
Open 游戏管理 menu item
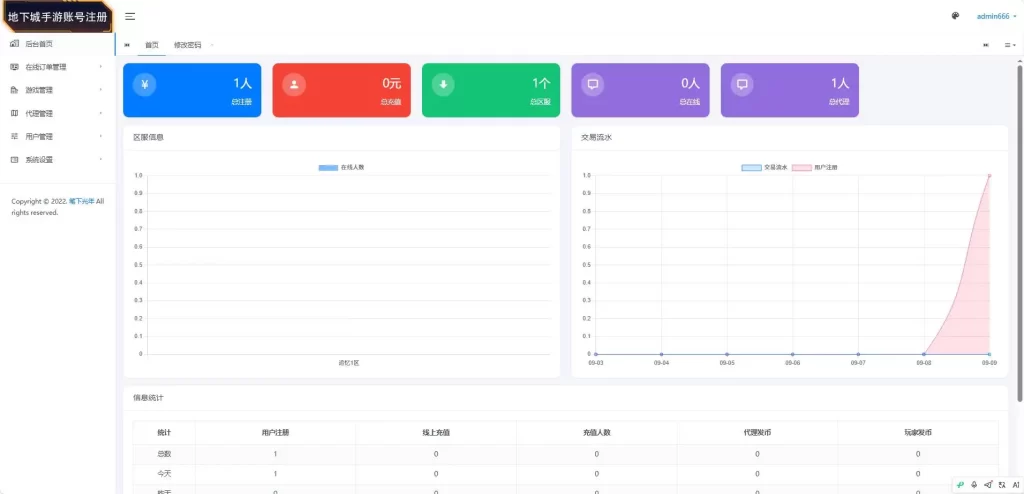pyautogui.click(x=57, y=90)
